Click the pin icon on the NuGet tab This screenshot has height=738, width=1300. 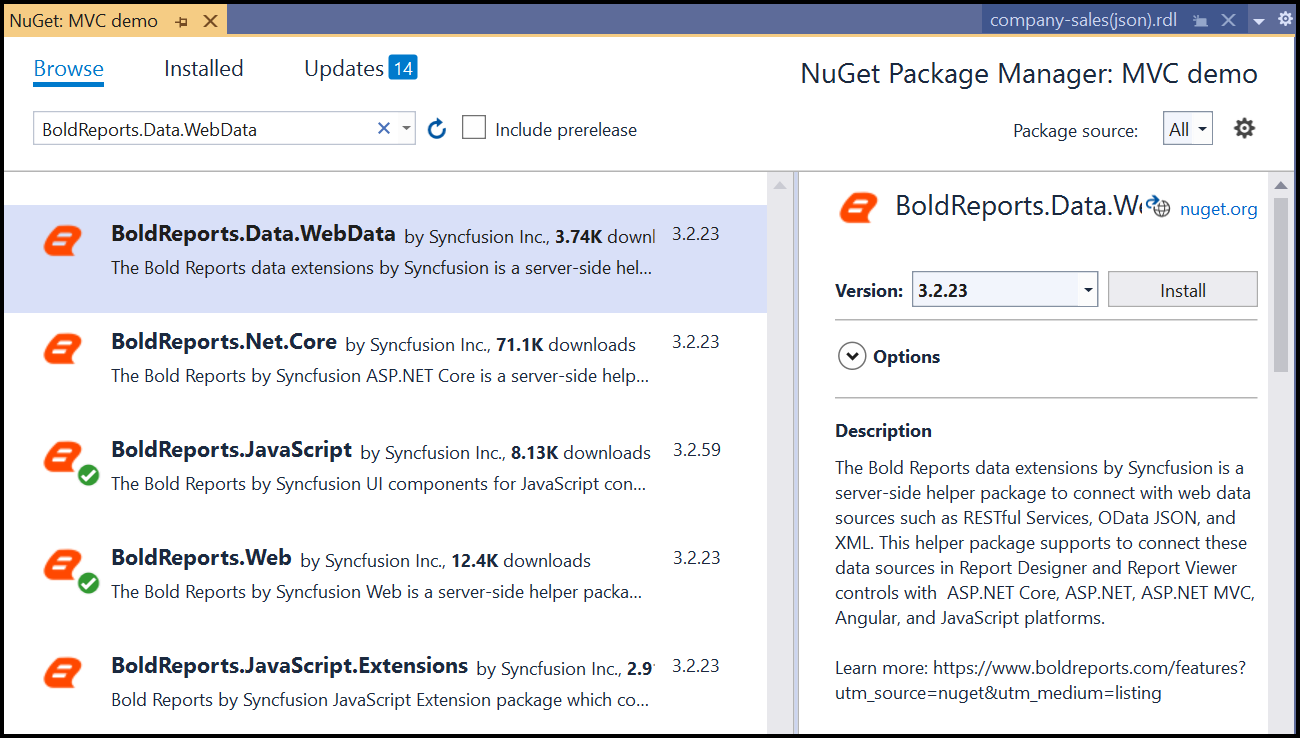(x=182, y=21)
